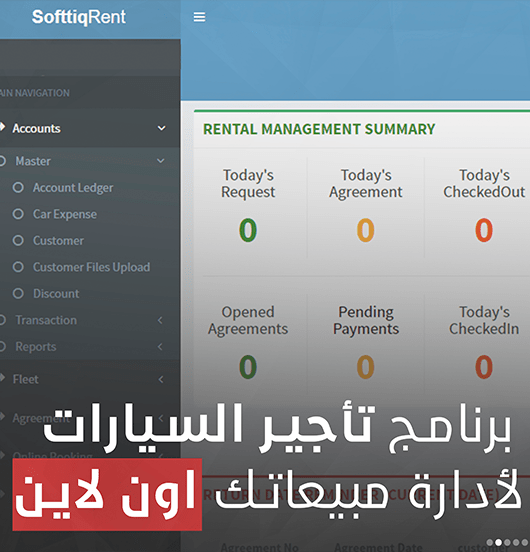Click the circle icon beside Reports
Image resolution: width=530 pixels, height=552 pixels.
coord(2,346)
